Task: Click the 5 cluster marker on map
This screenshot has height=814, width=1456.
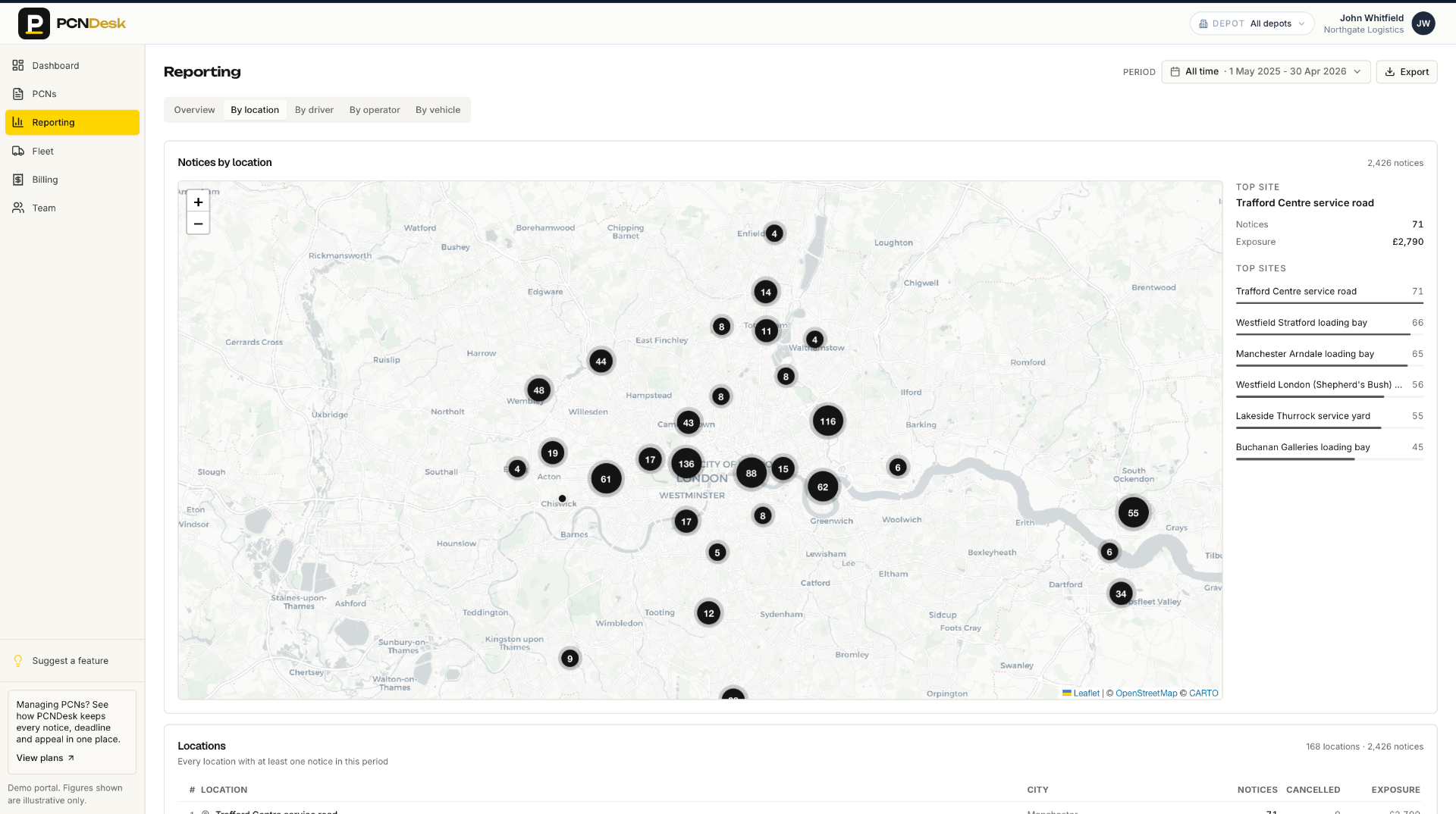Action: (717, 553)
